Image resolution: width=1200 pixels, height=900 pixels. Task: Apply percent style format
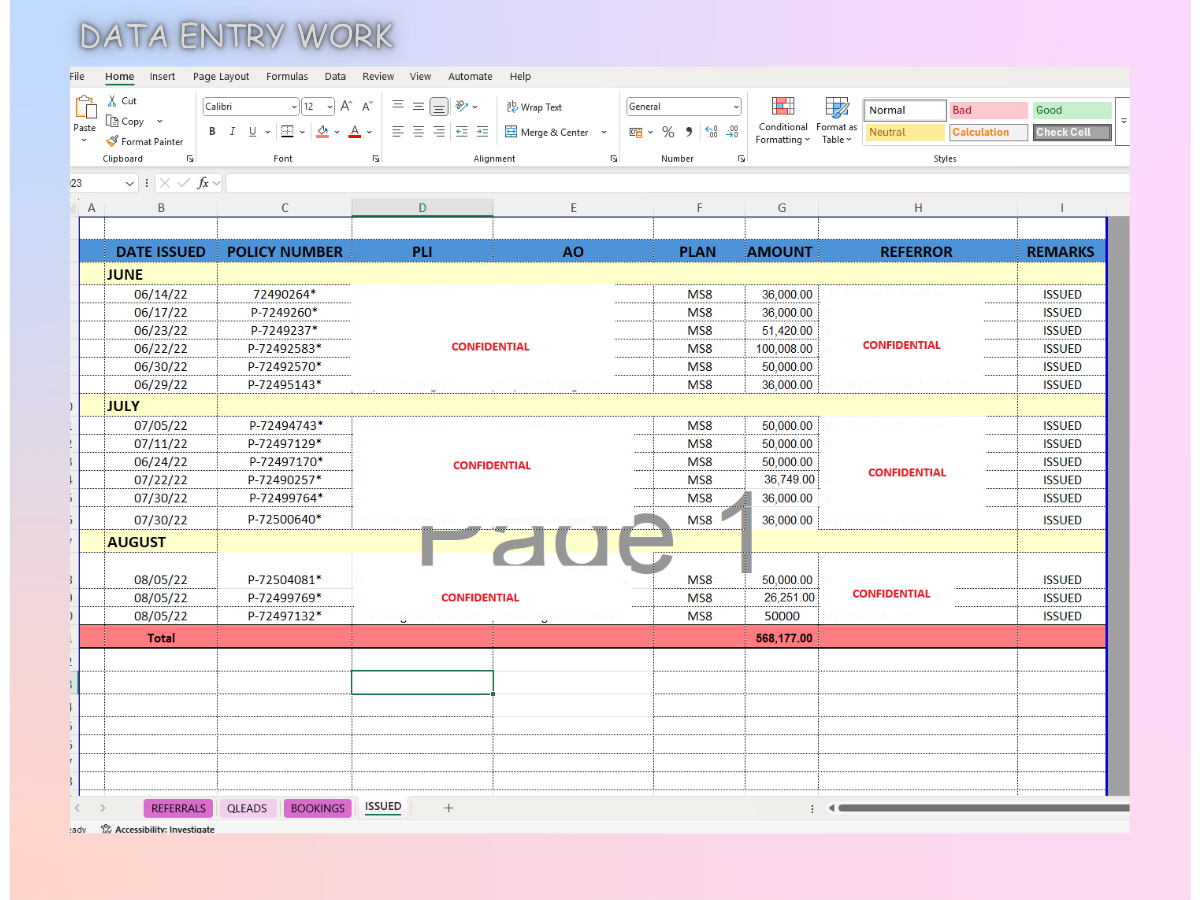click(668, 132)
